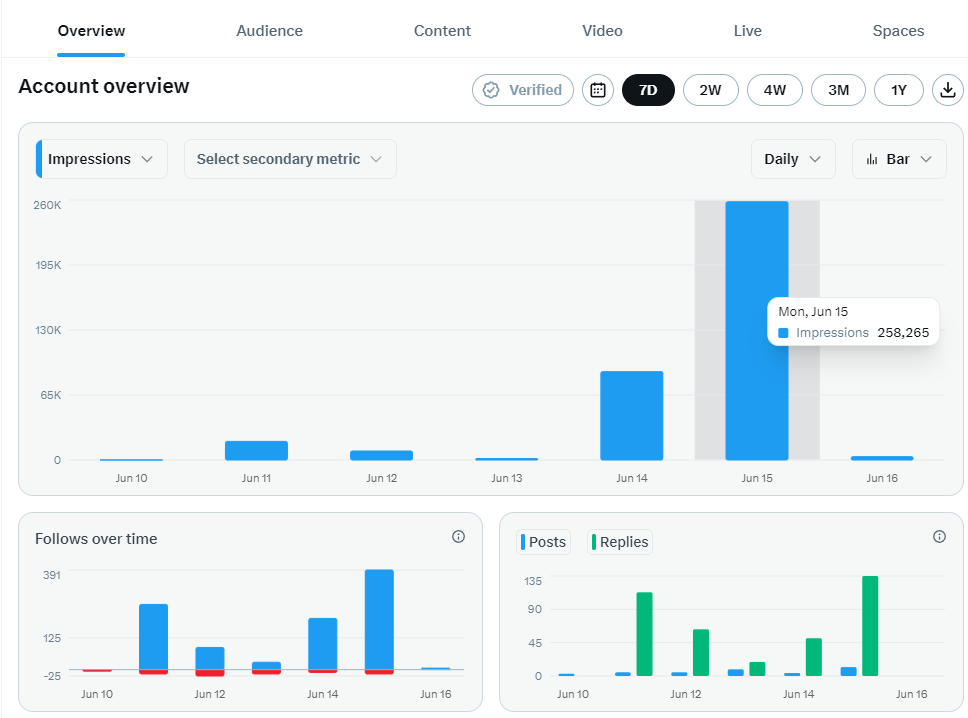Switch to the Live tab
The image size is (968, 718).
(748, 31)
